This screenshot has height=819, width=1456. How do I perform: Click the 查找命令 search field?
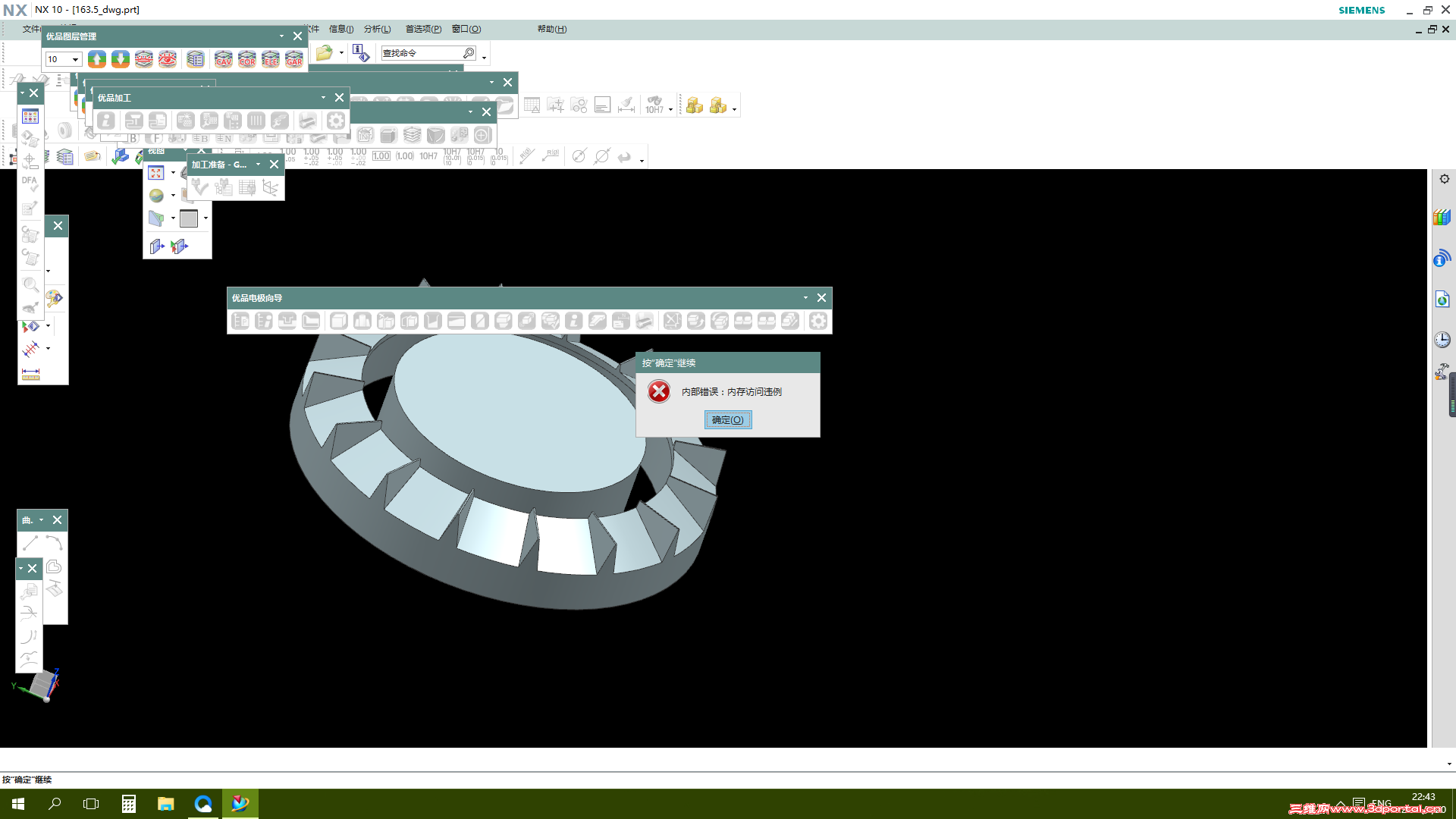click(x=421, y=53)
